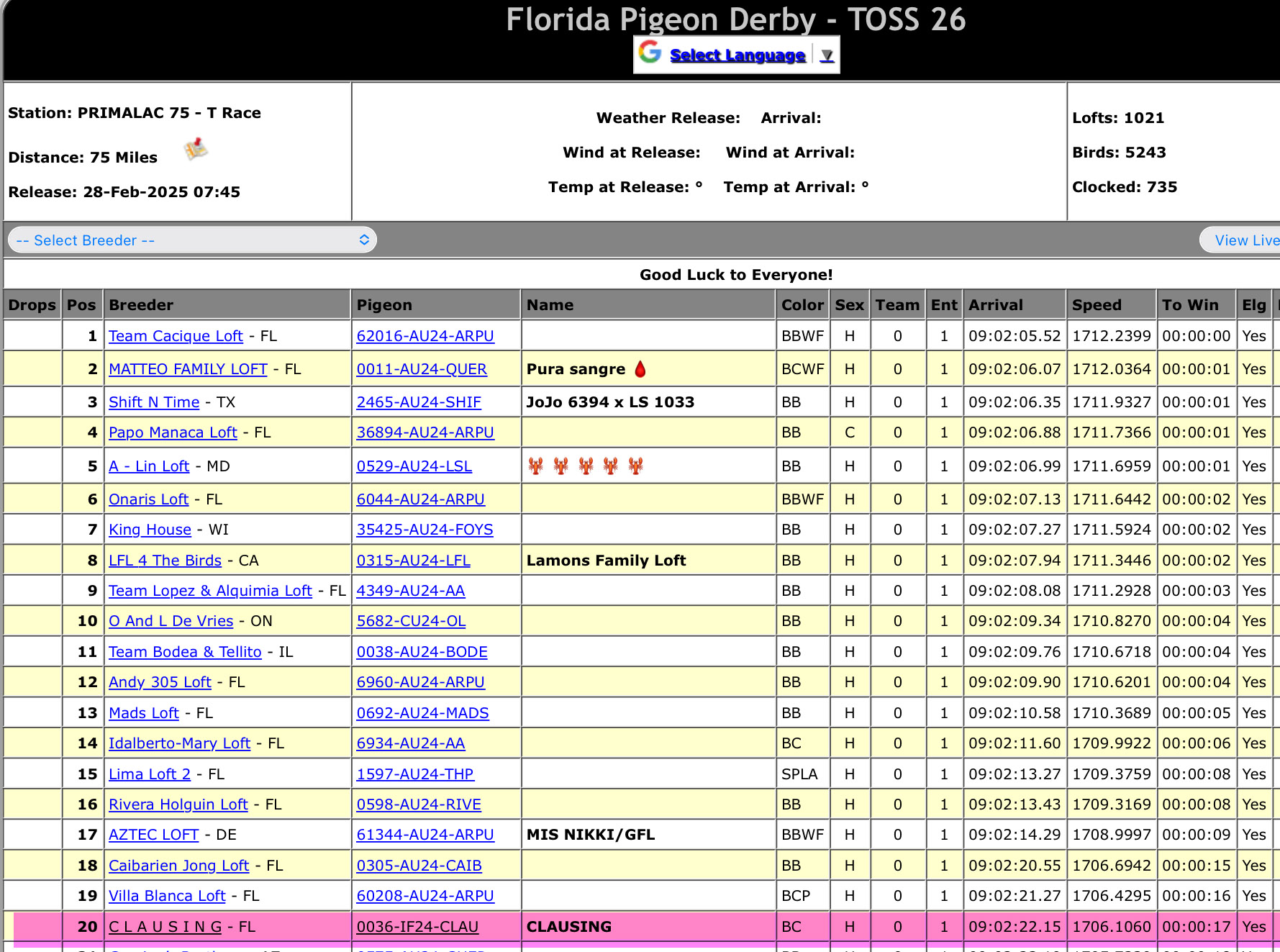1280x952 pixels.
Task: Click the last lobster icon in row 5
Action: pyautogui.click(x=635, y=466)
